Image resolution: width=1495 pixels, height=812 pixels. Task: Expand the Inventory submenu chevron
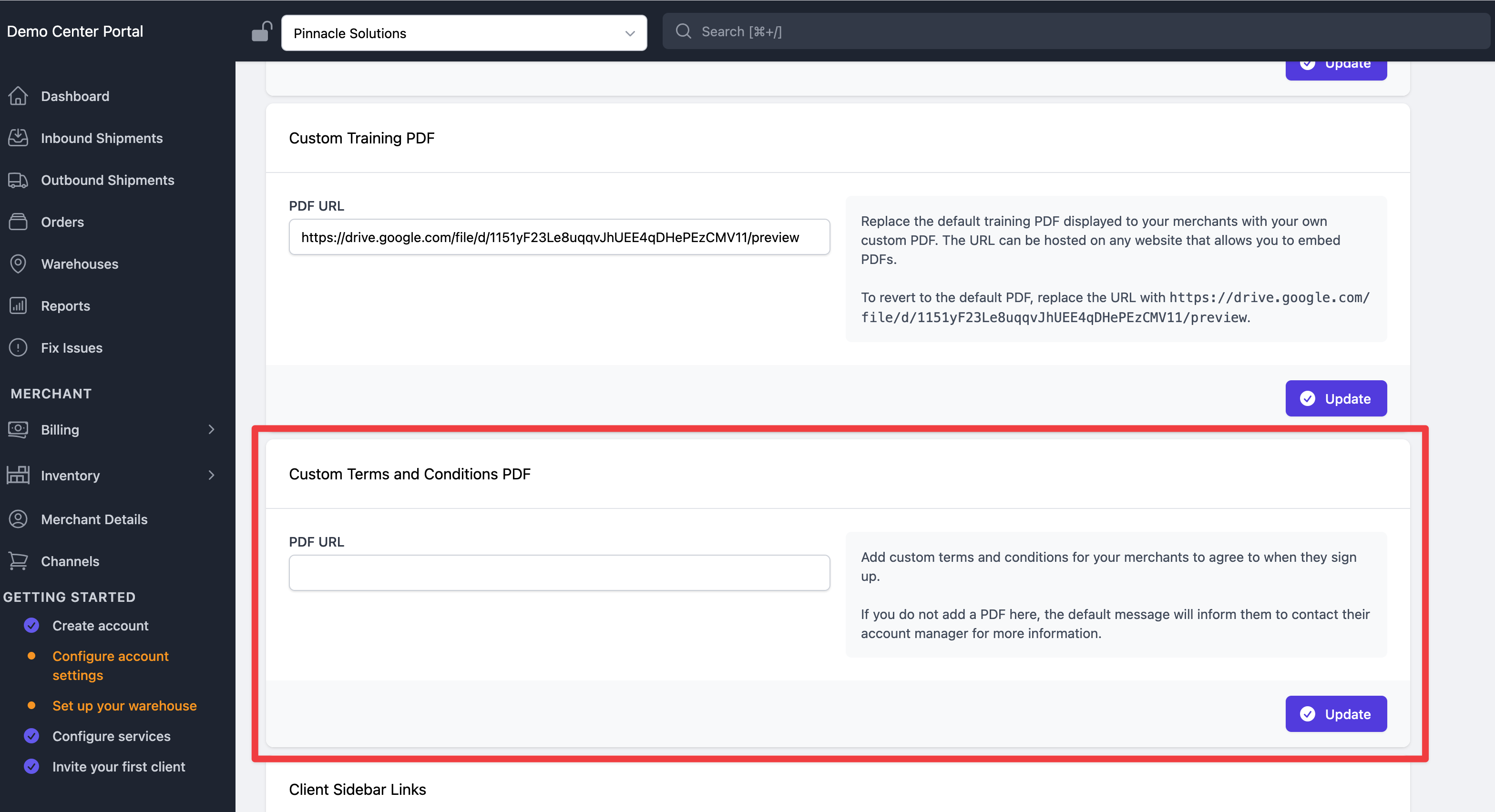point(211,475)
